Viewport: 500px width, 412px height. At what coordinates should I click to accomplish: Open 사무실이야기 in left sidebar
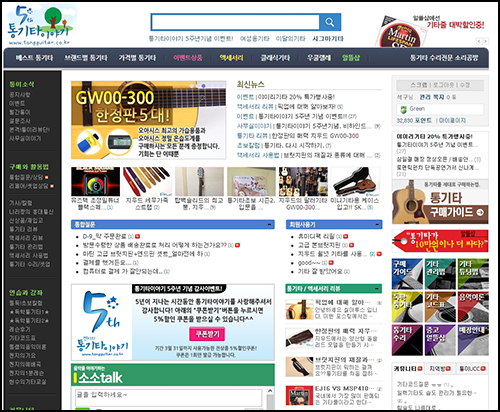25,138
